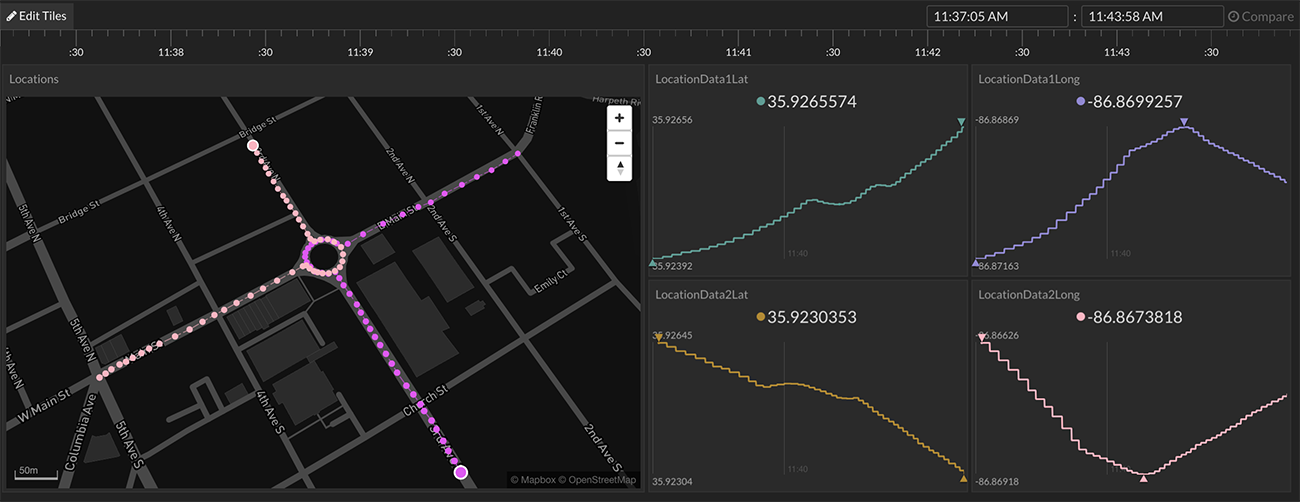1300x502 pixels.
Task: Click the max triangle marker on LocationData1Lat chart
Action: (961, 122)
